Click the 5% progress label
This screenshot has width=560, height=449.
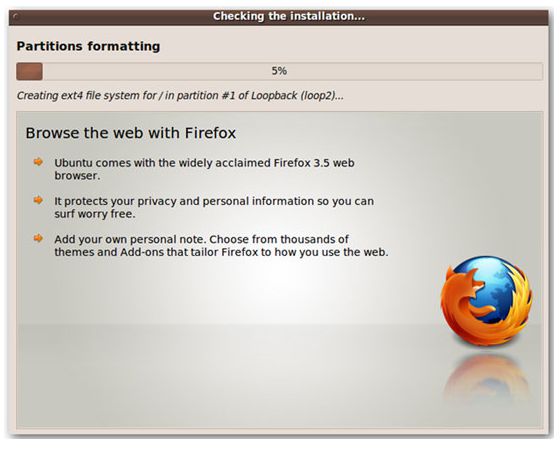click(x=279, y=71)
